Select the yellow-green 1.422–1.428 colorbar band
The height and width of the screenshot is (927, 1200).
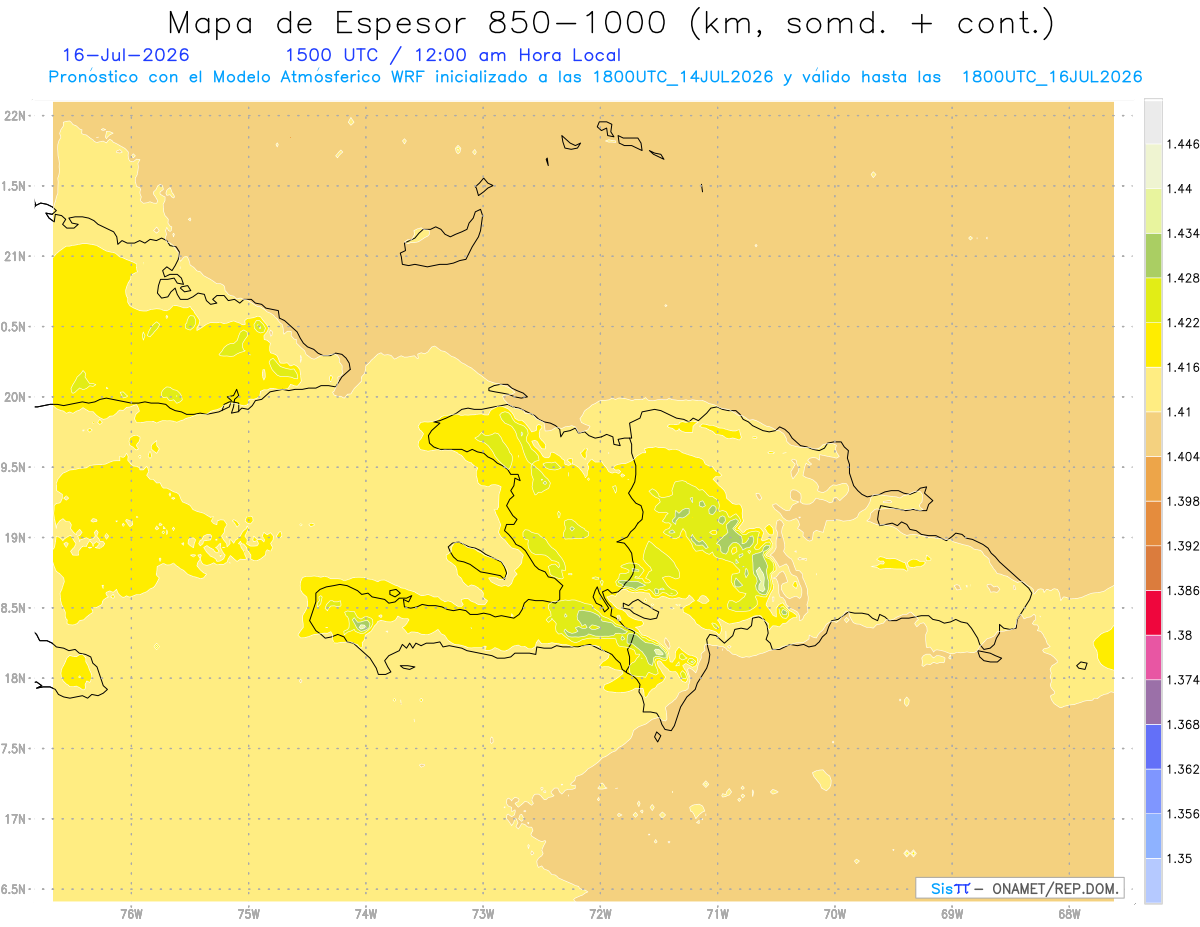(1153, 300)
